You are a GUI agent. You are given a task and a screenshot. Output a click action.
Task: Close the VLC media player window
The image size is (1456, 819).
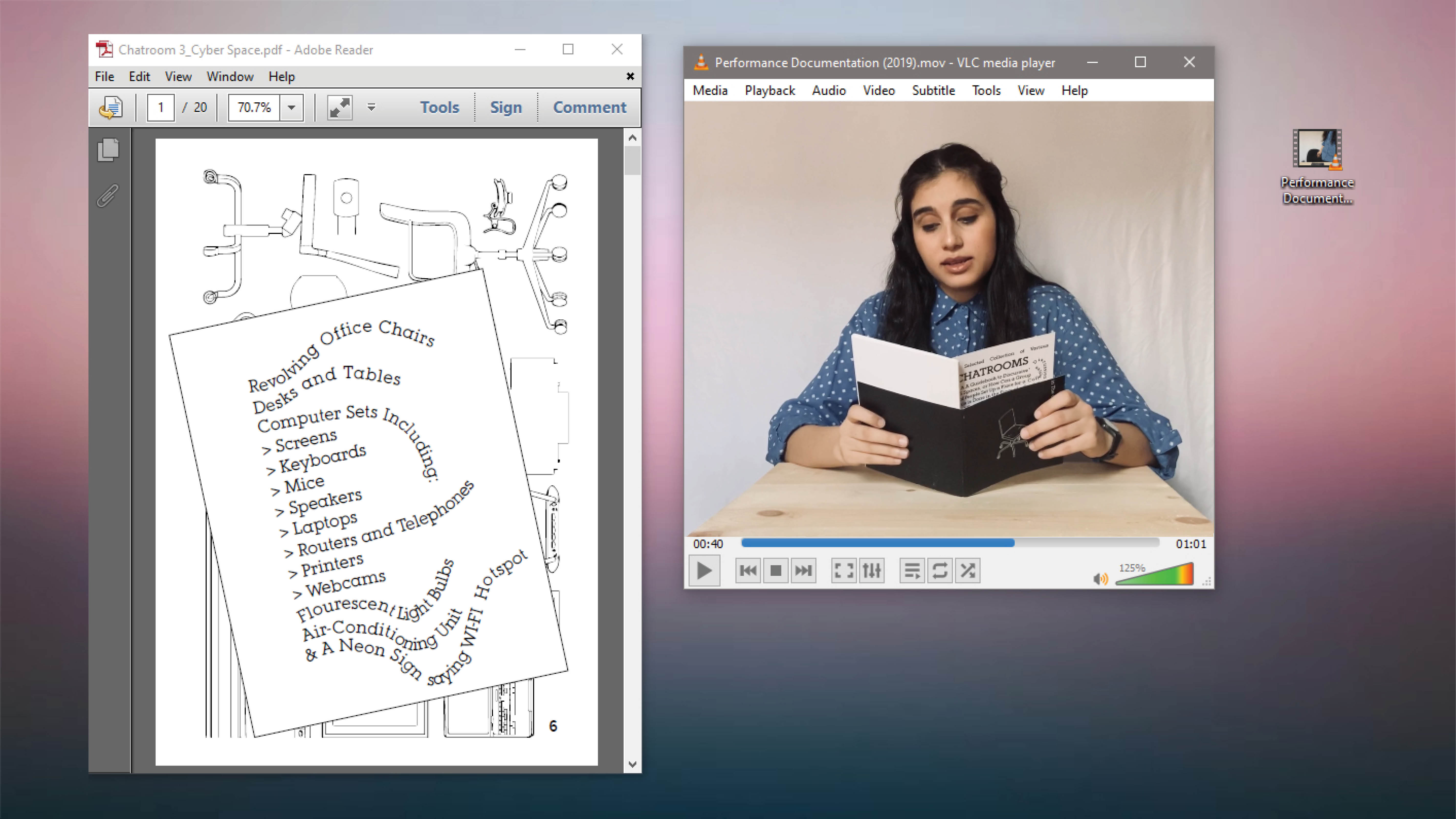1189,62
